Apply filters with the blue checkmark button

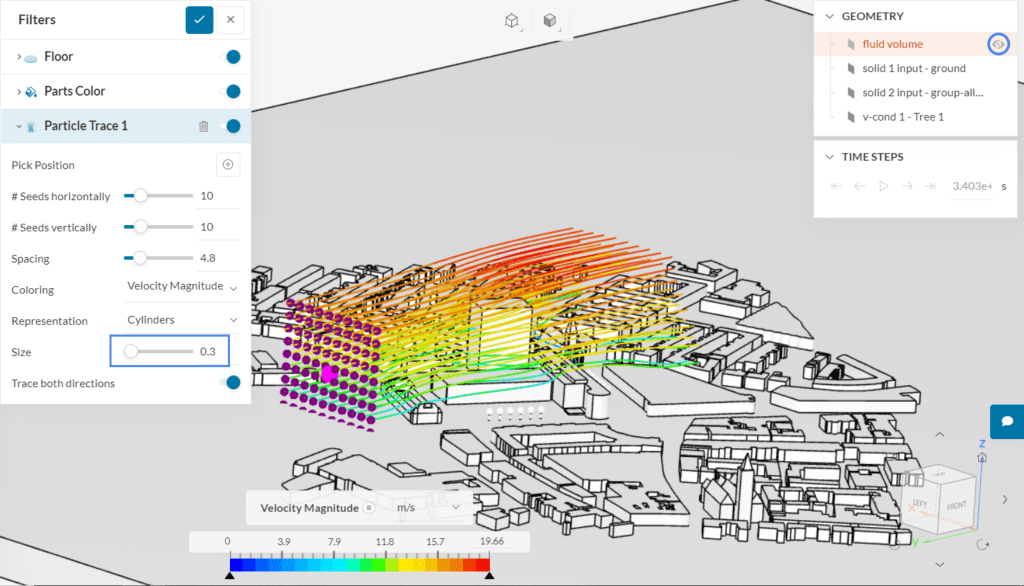point(198,19)
